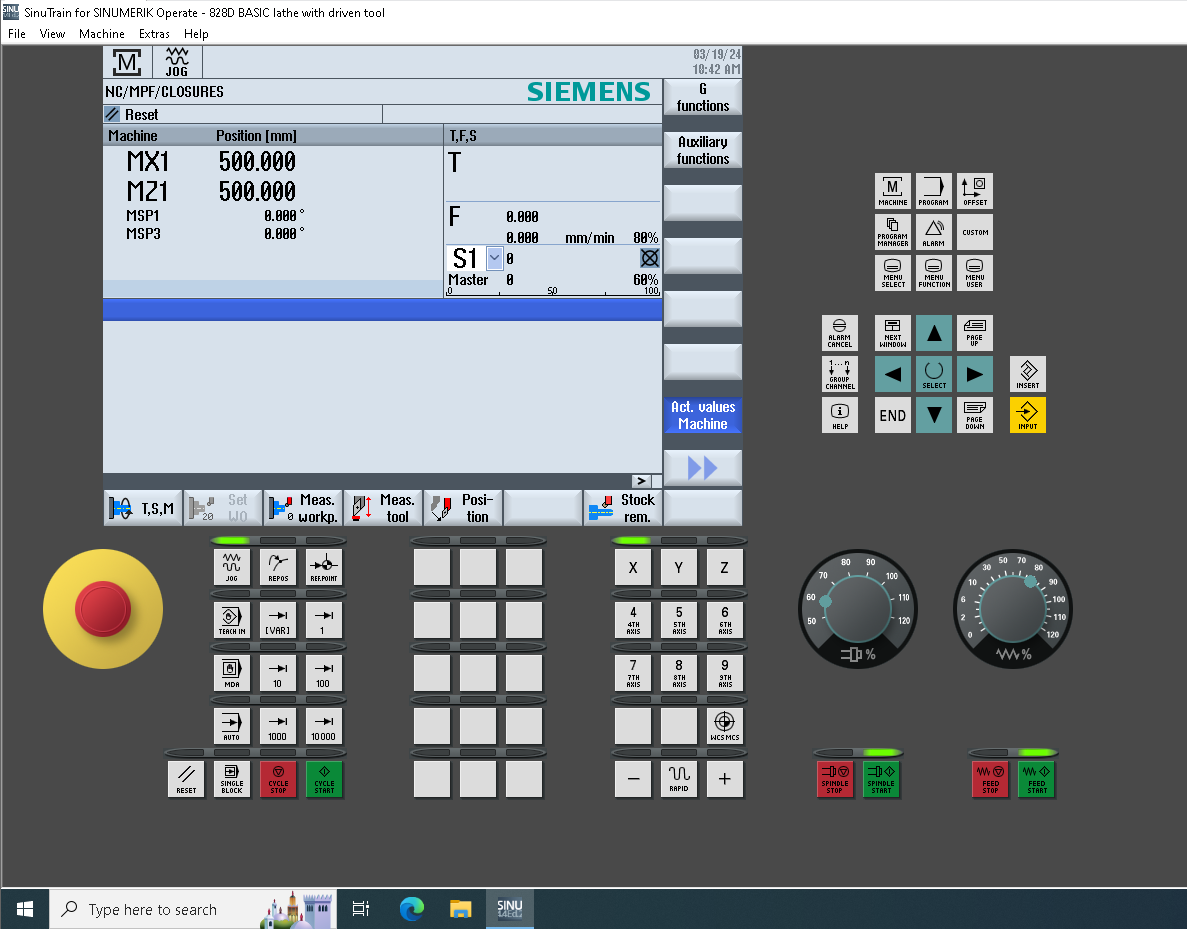
Task: Adjust the feed override dial
Action: click(x=1013, y=608)
